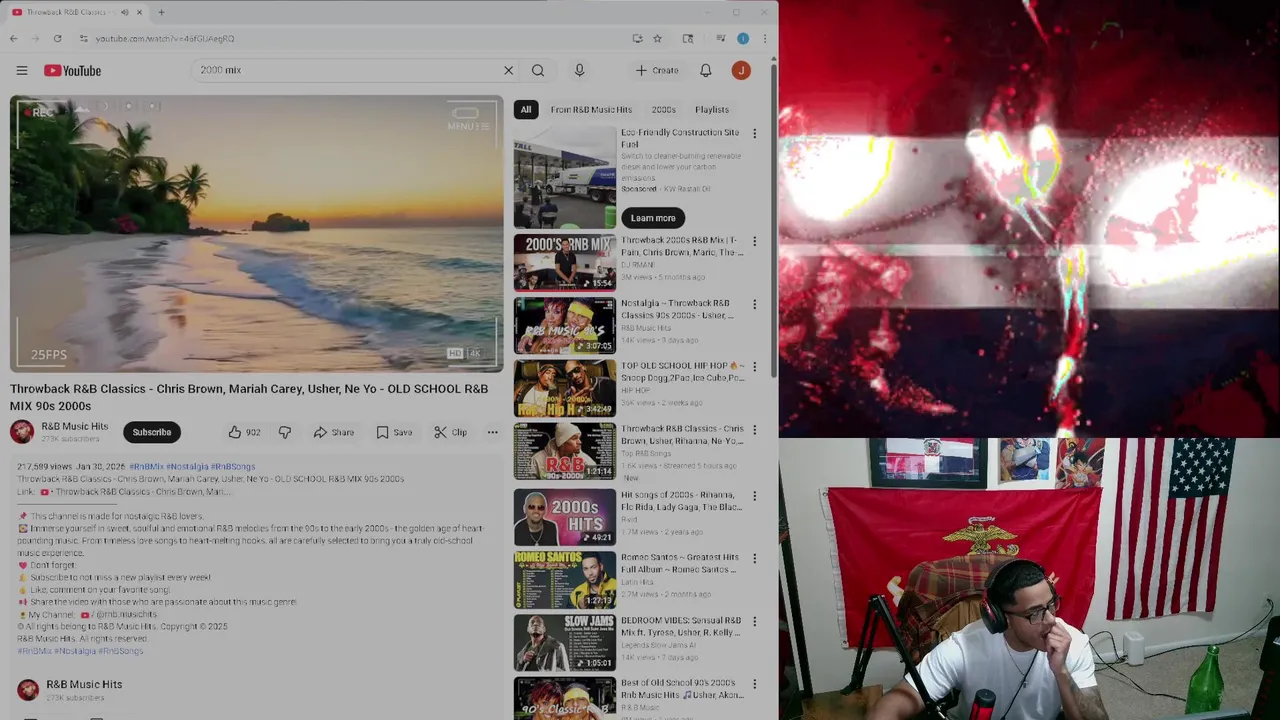
Task: Open options menu for Throwback 2000s R&B Mix
Action: [755, 241]
